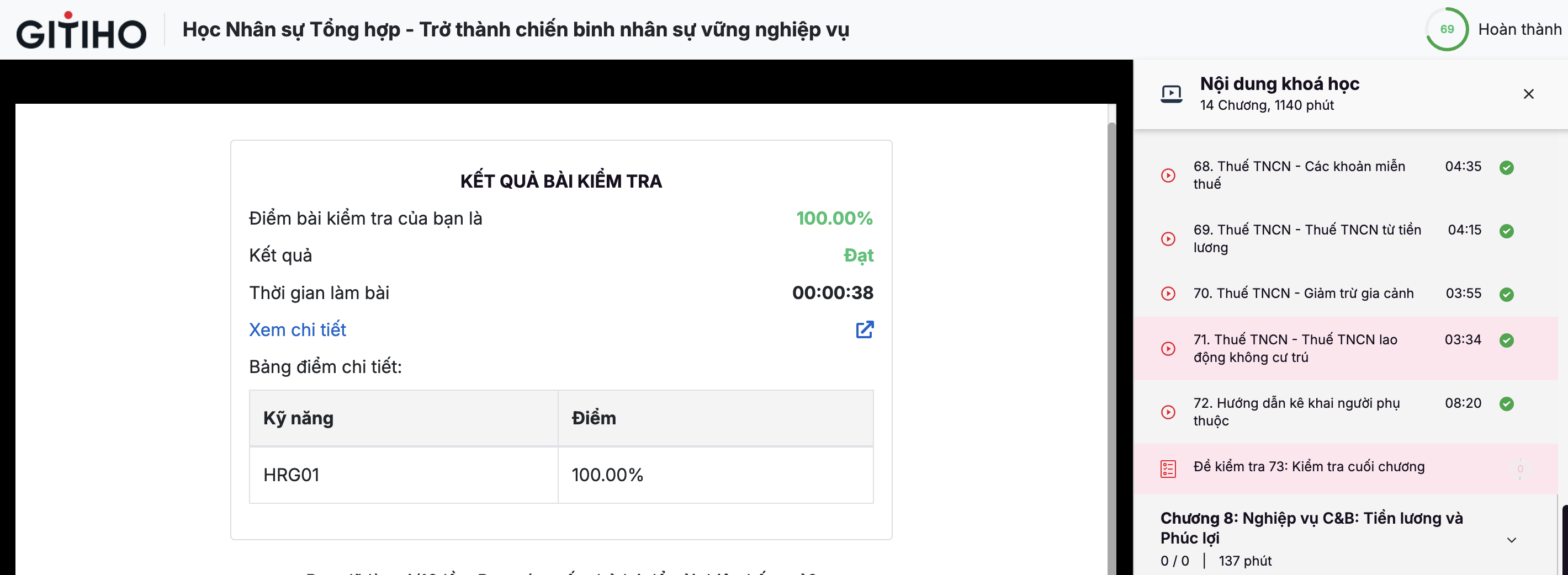Click play icon for lesson 72
This screenshot has width=1568, height=575.
[x=1168, y=412]
